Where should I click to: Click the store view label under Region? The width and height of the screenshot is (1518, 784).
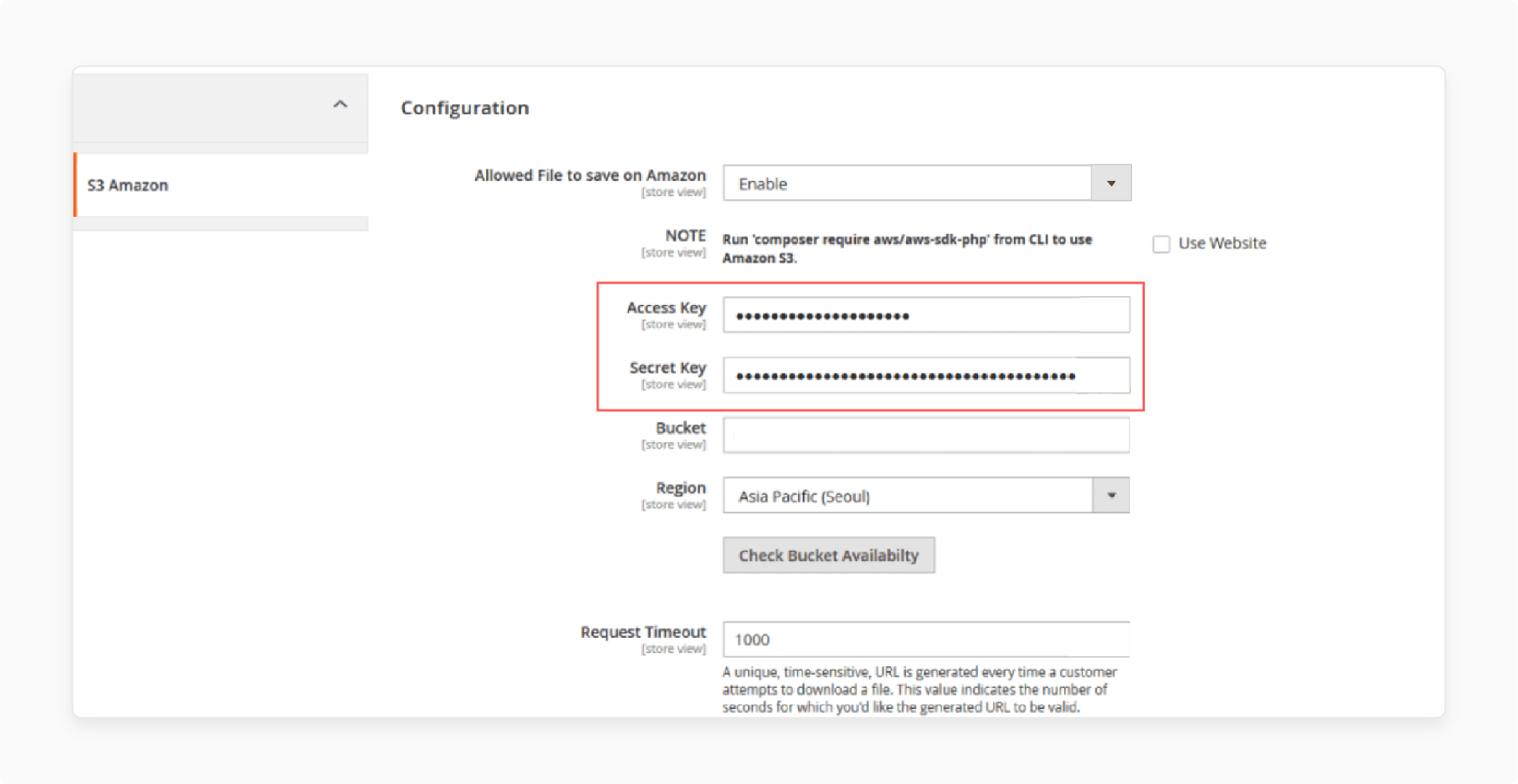(673, 504)
